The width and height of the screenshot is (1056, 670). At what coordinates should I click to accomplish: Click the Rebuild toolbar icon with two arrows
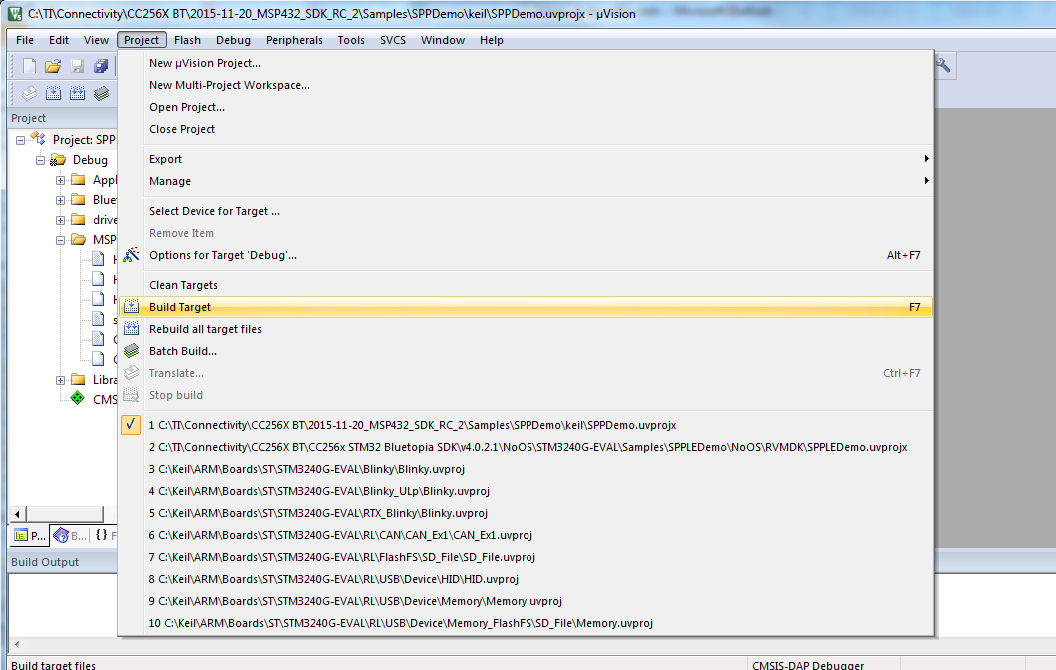pyautogui.click(x=77, y=93)
